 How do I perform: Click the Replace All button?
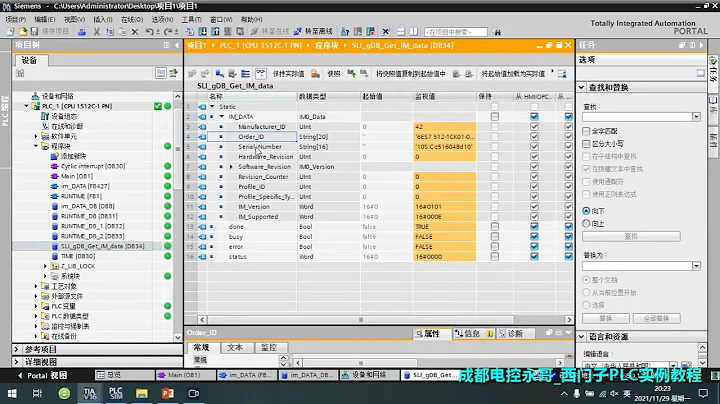(656, 318)
